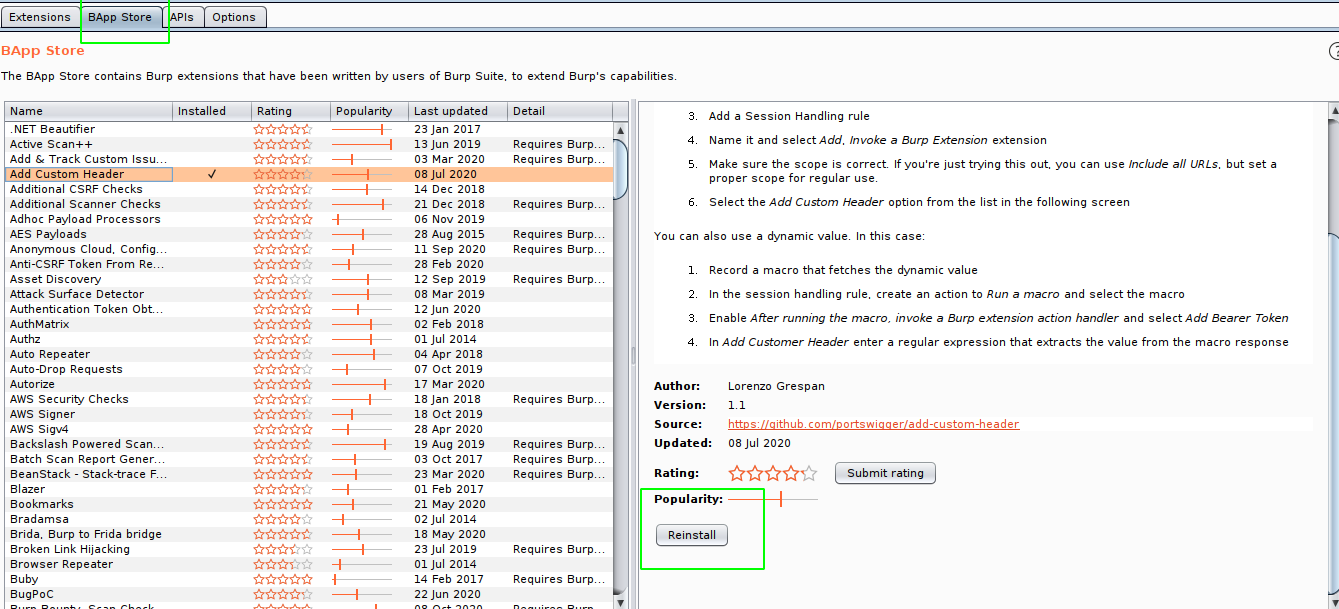
Task: Click the Submit rating button
Action: coord(885,473)
